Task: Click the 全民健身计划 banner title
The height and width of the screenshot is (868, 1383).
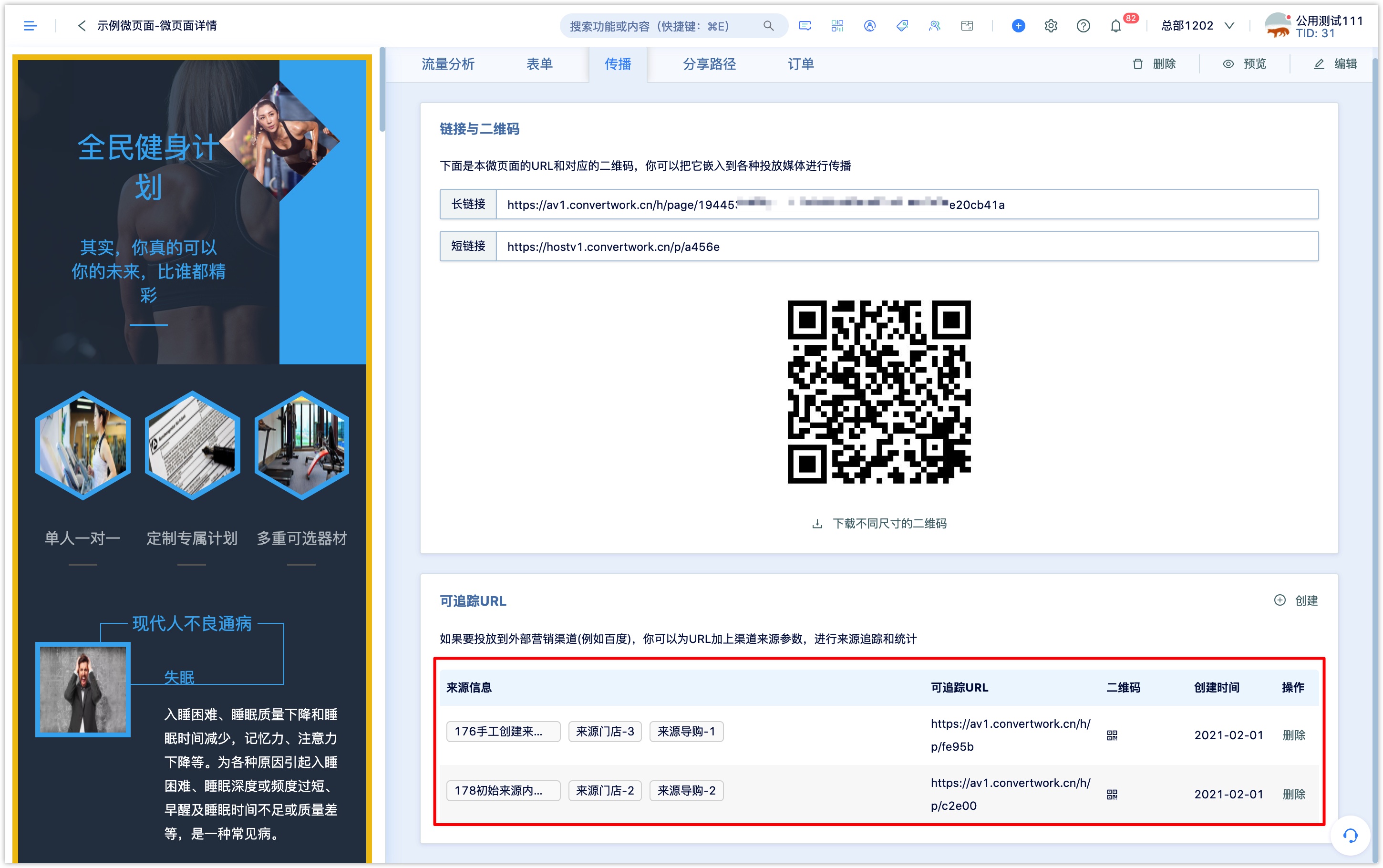Action: click(x=148, y=166)
